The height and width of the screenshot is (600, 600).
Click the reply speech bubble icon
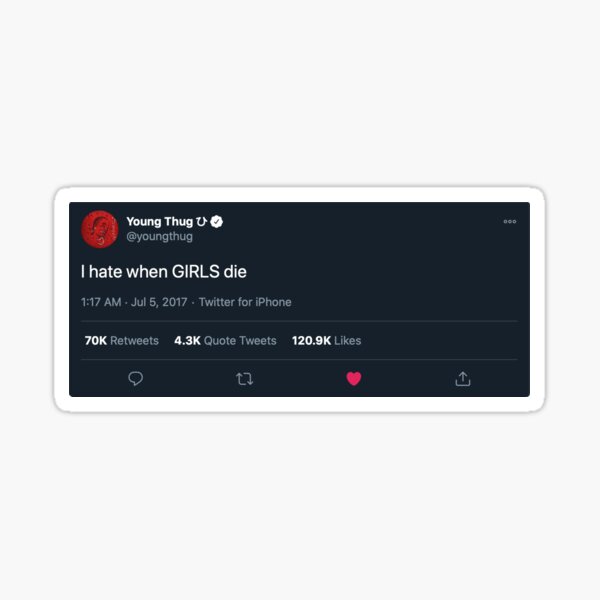click(x=135, y=378)
